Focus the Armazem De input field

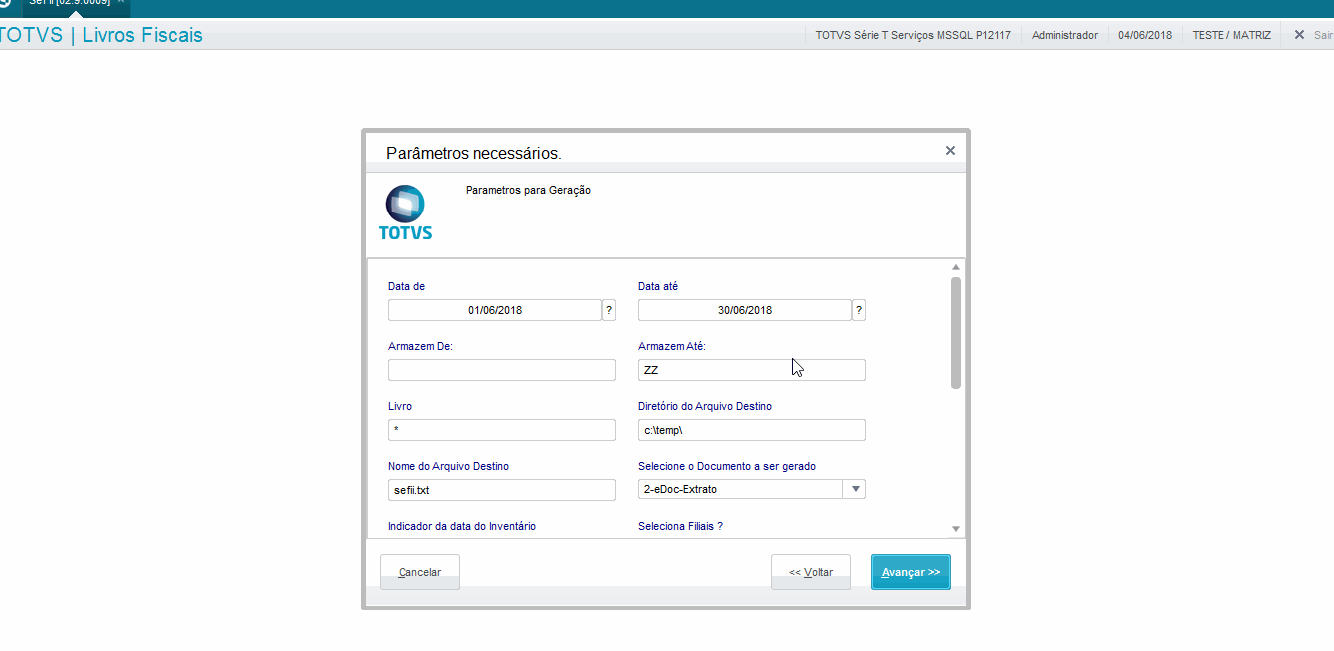coord(502,370)
